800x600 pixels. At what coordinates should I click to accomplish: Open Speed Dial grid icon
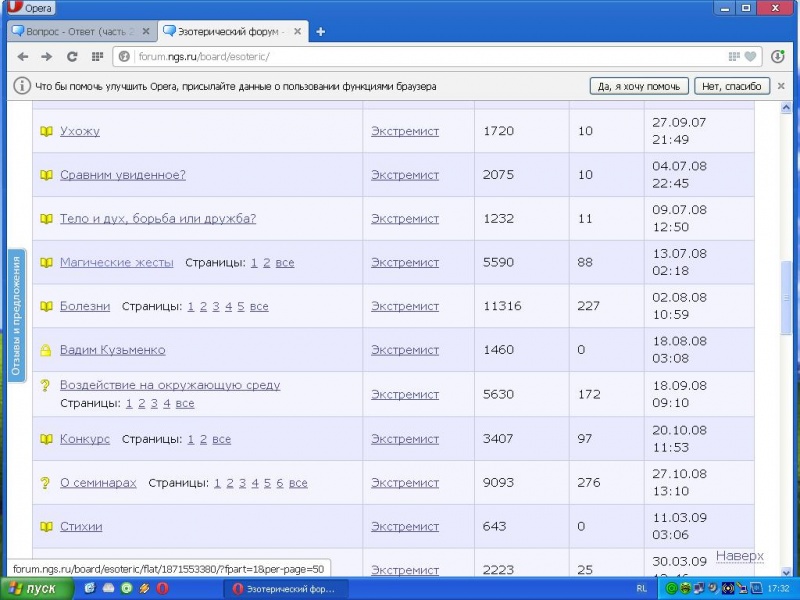click(x=97, y=57)
